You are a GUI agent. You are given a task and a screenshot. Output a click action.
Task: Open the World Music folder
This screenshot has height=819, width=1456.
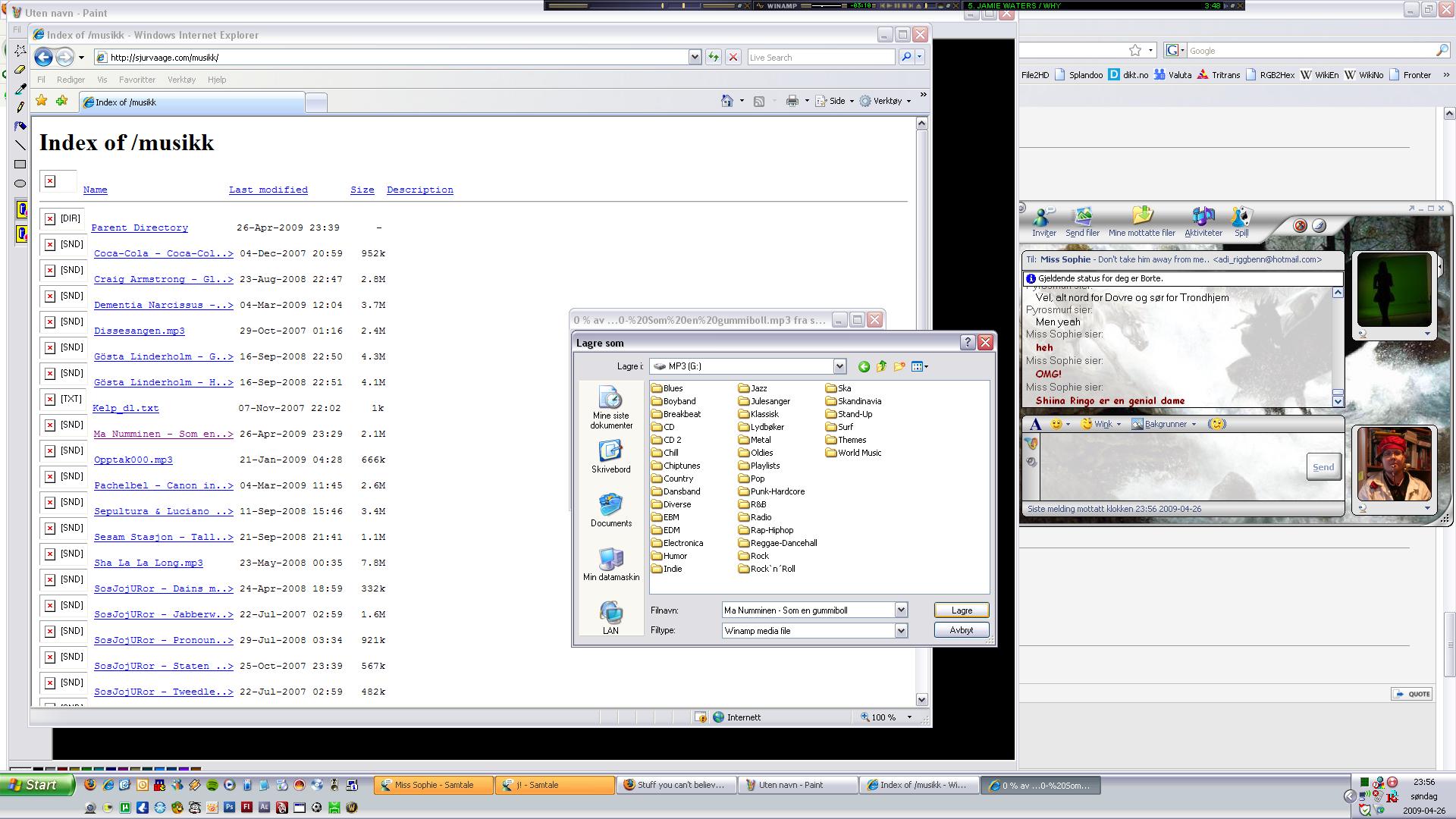[x=853, y=453]
